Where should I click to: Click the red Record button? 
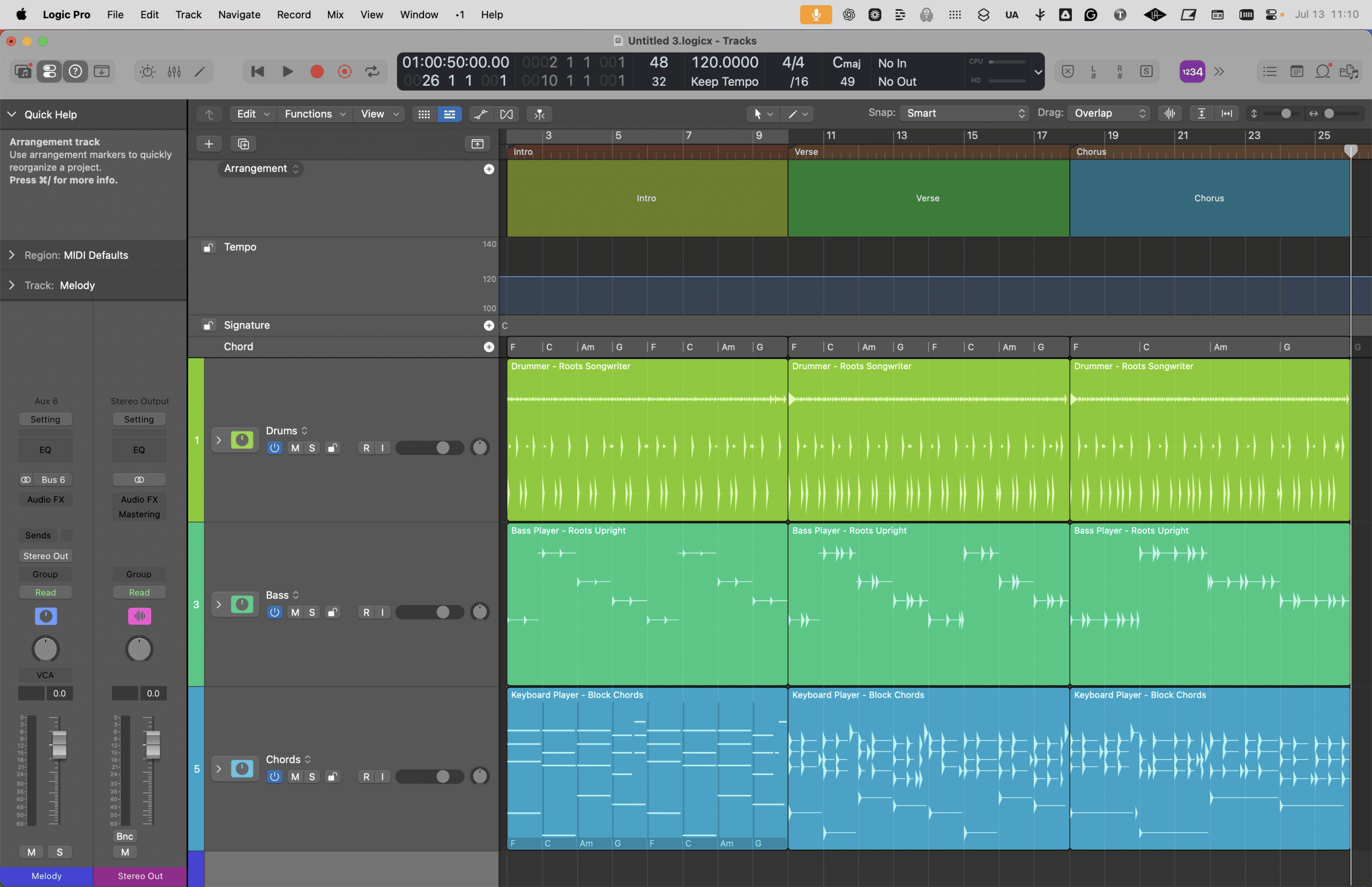[316, 71]
